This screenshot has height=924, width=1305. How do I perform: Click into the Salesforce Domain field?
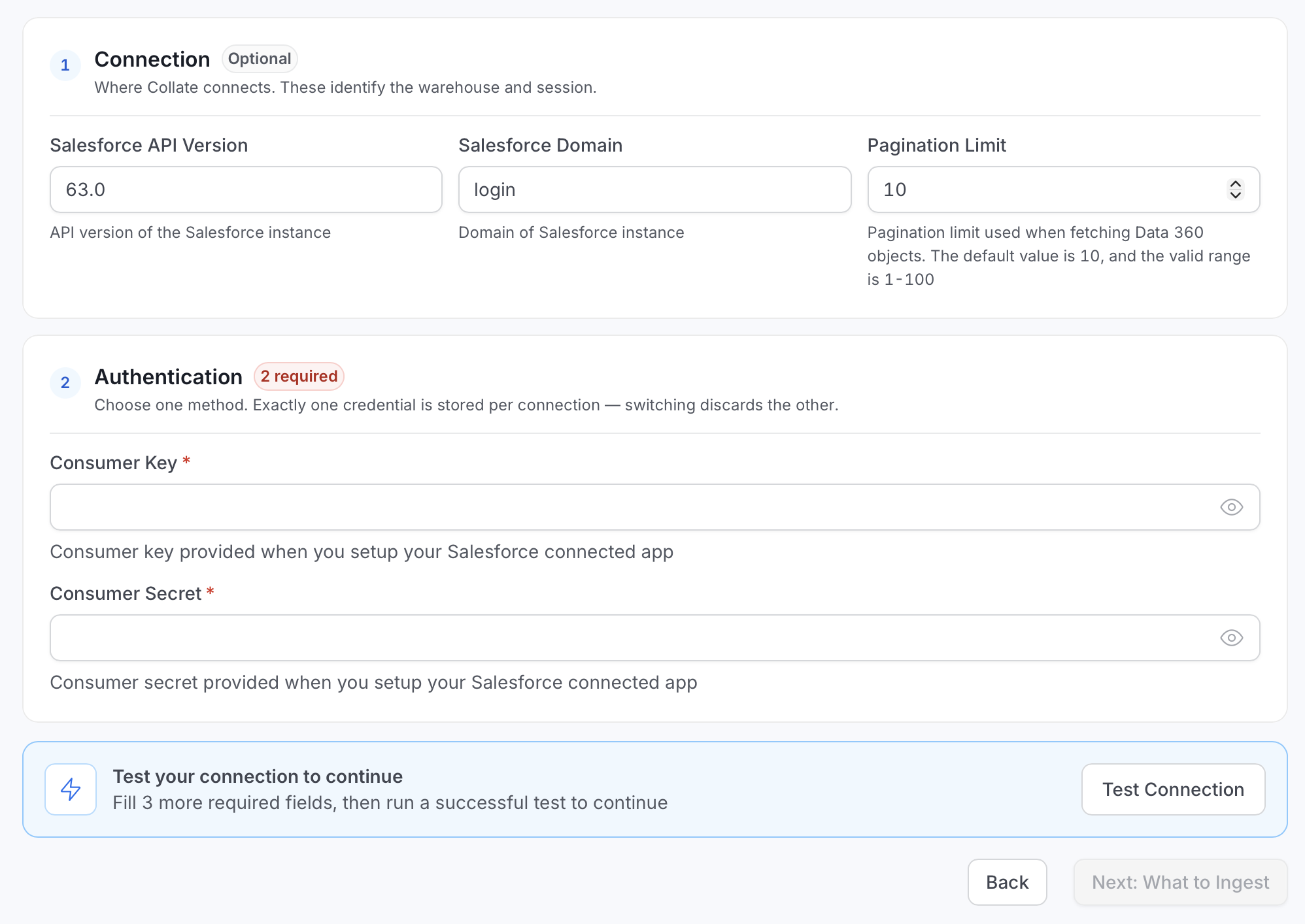coord(654,190)
